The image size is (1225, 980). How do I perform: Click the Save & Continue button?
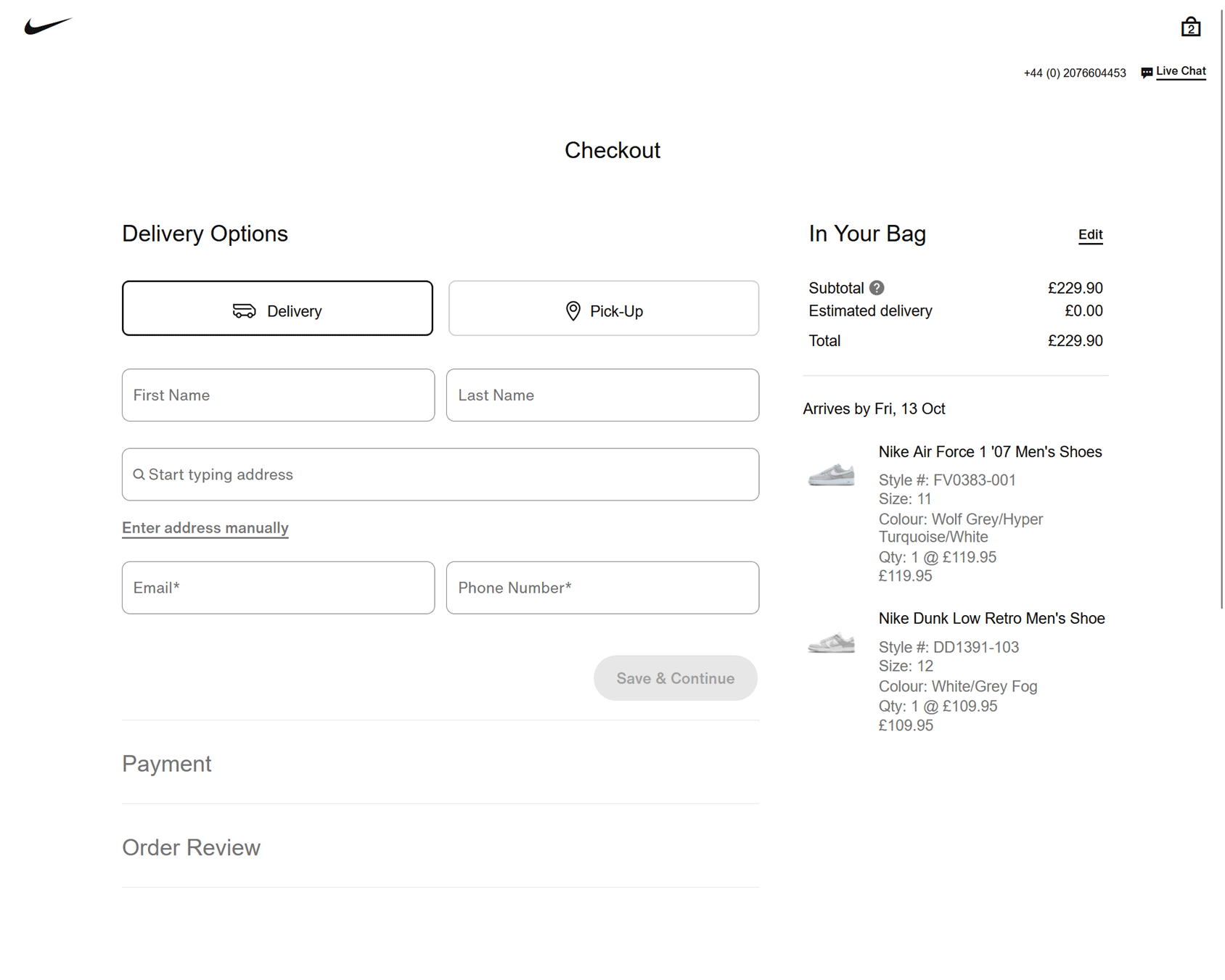(676, 678)
